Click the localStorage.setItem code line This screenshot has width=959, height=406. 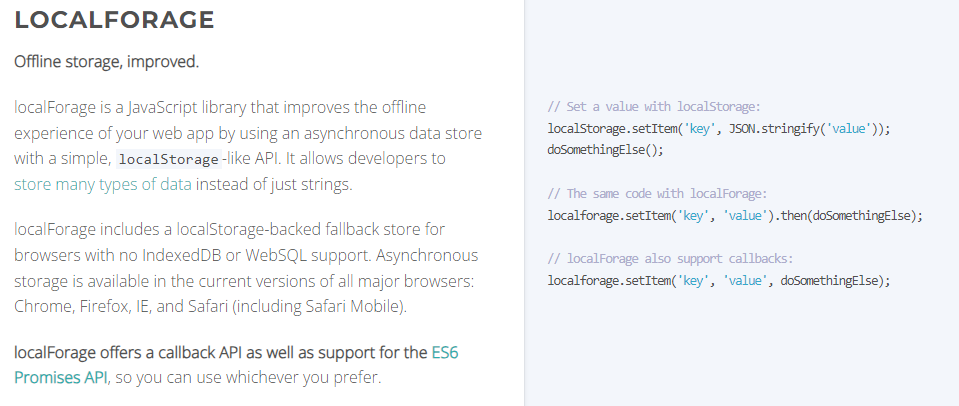[719, 129]
